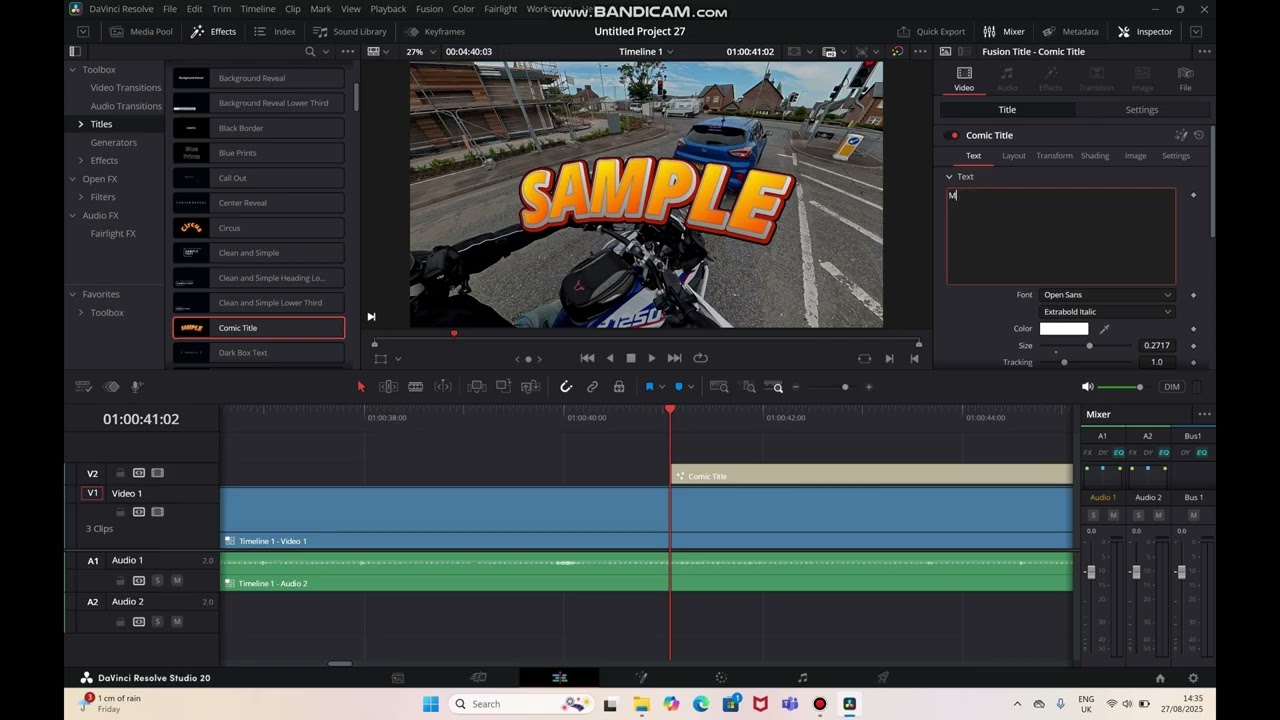Toggle the Comic Title enable switch
The image size is (1280, 720).
pyautogui.click(x=954, y=135)
